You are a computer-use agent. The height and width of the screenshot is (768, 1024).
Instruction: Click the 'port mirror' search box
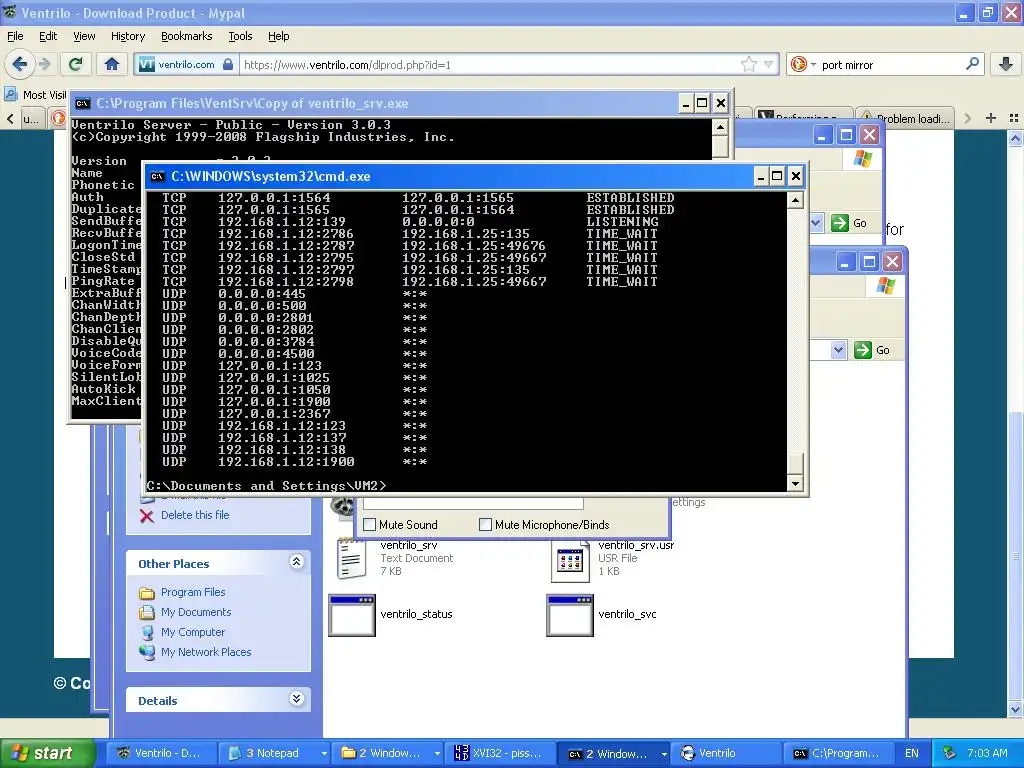(888, 65)
